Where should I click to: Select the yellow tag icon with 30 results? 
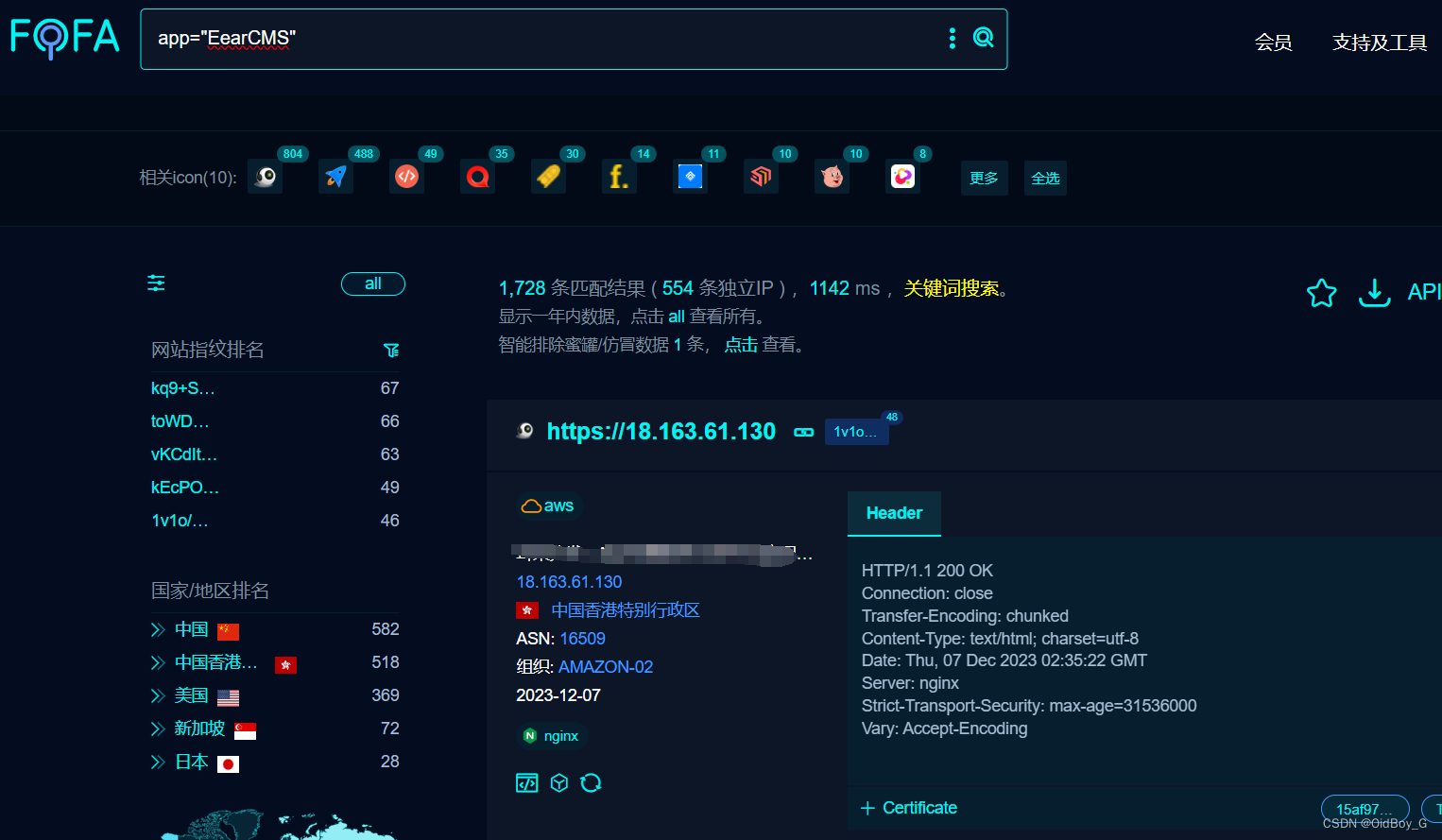(x=549, y=177)
